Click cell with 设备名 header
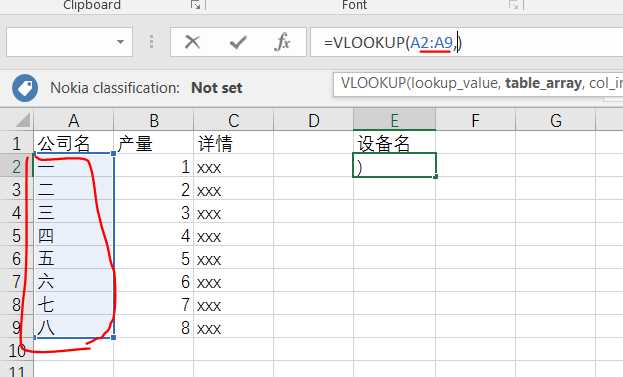The width and height of the screenshot is (623, 377). tap(395, 143)
